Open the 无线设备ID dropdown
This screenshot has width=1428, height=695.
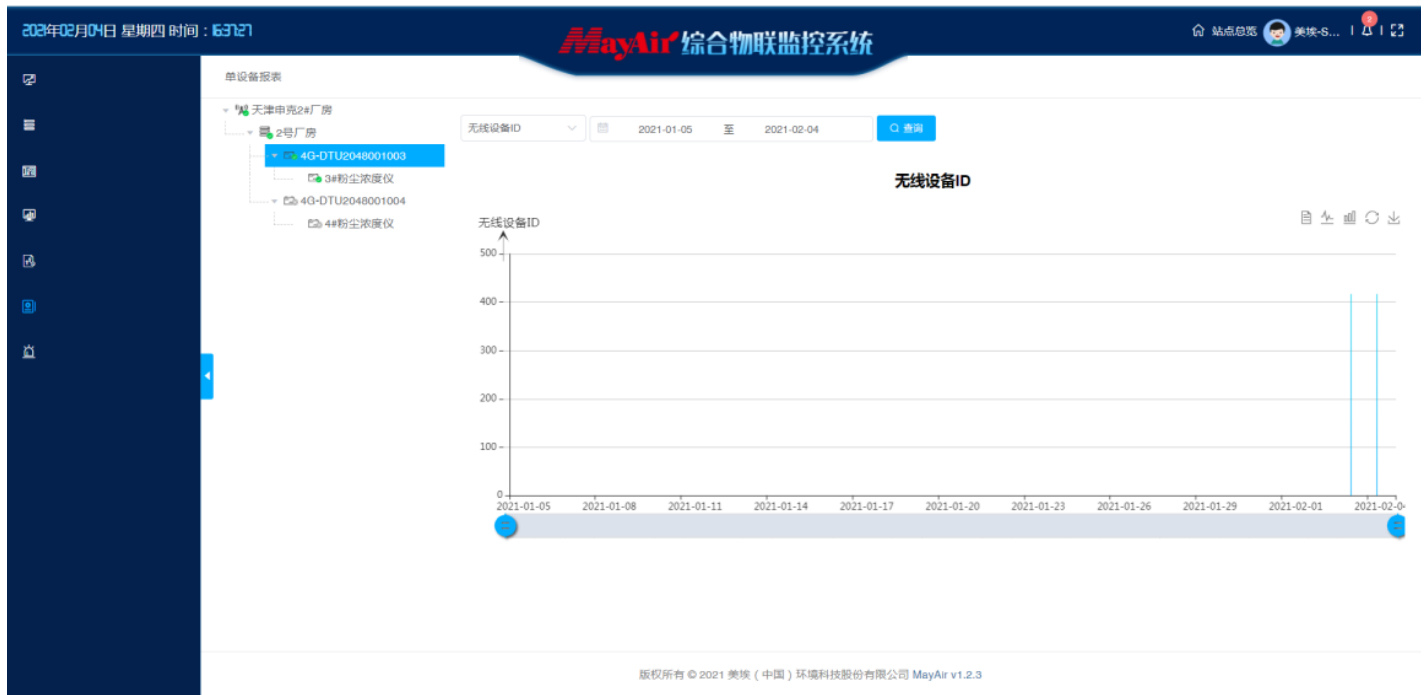click(523, 128)
